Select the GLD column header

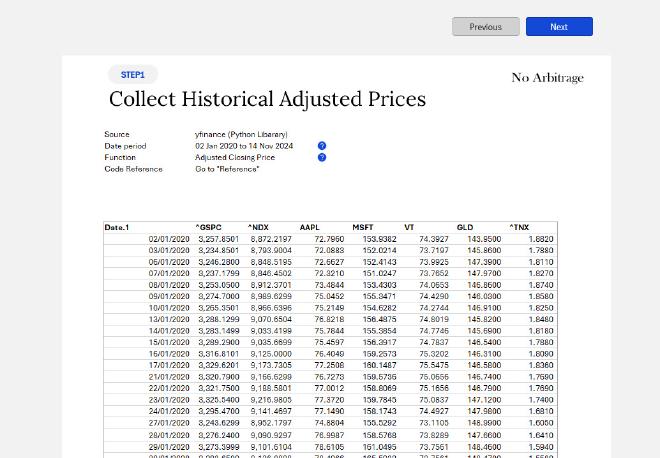(465, 228)
